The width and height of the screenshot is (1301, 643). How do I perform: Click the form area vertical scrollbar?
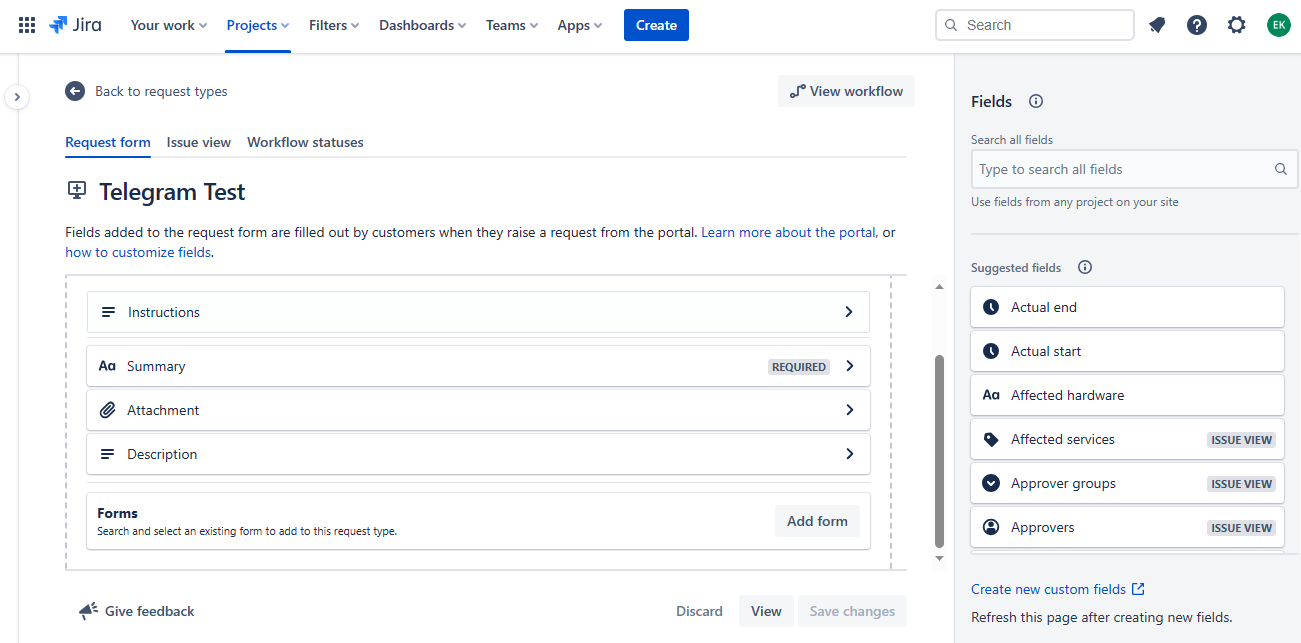939,450
